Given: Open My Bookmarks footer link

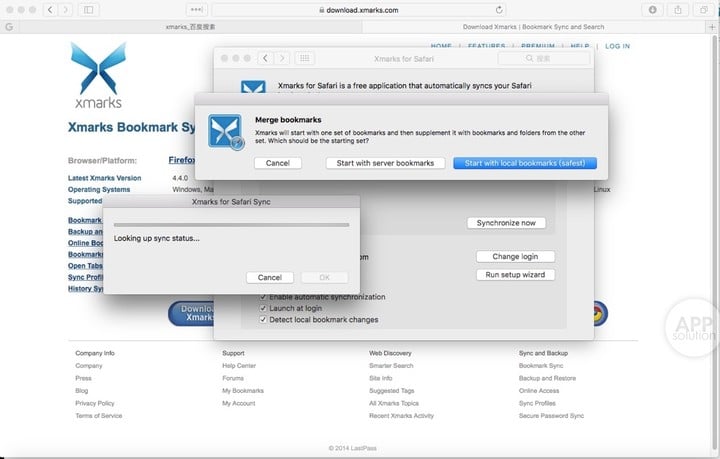Looking at the screenshot, I should (x=243, y=391).
